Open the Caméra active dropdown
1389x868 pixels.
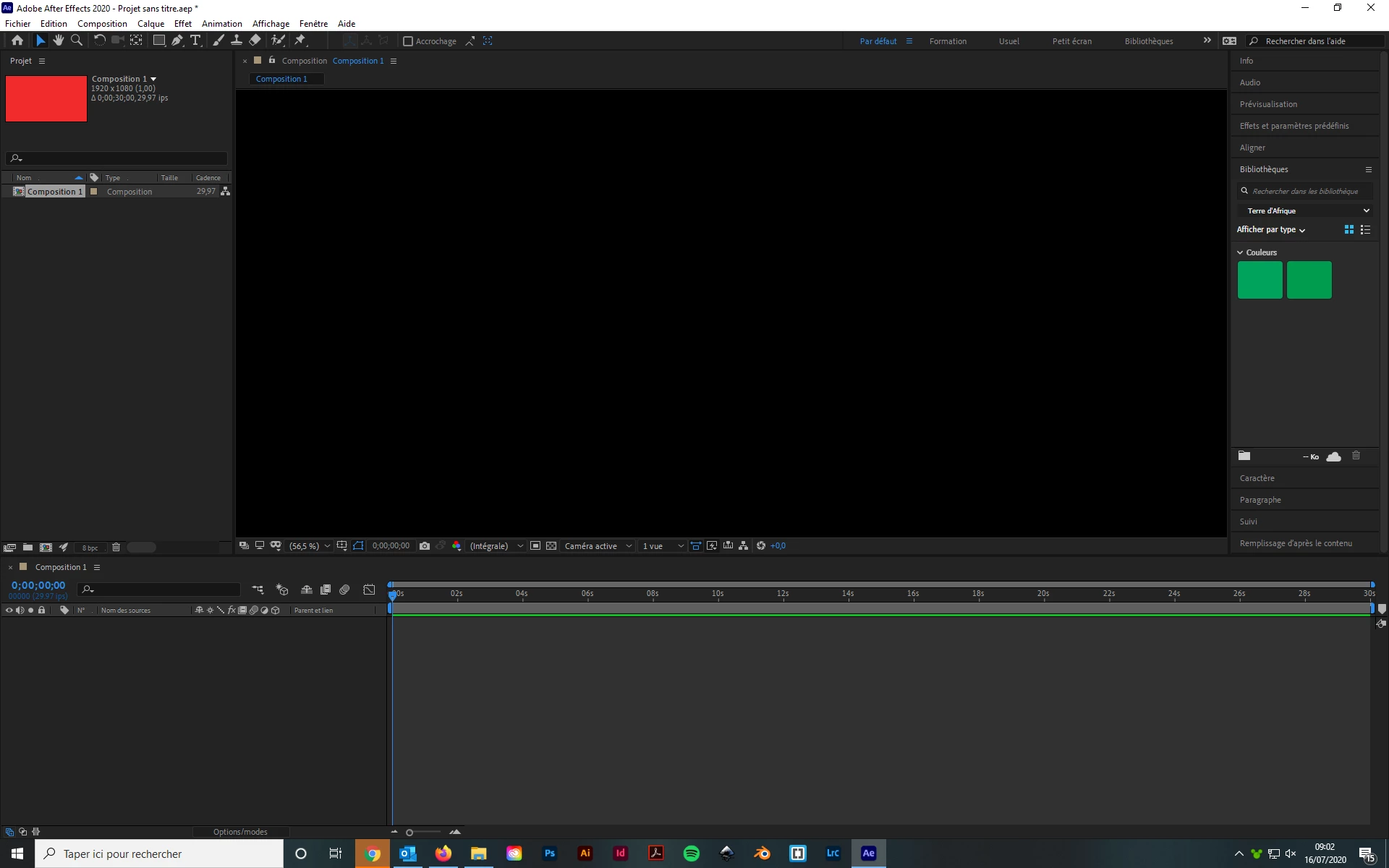point(598,546)
